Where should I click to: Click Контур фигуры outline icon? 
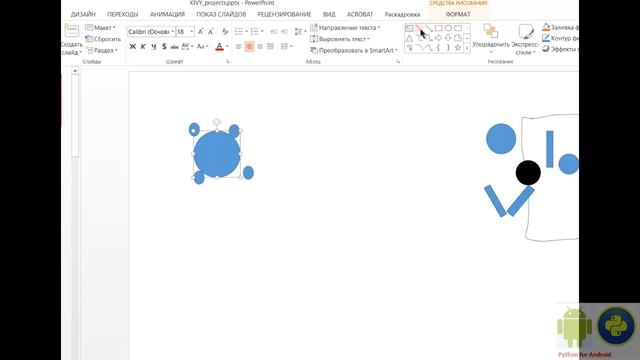pos(546,38)
